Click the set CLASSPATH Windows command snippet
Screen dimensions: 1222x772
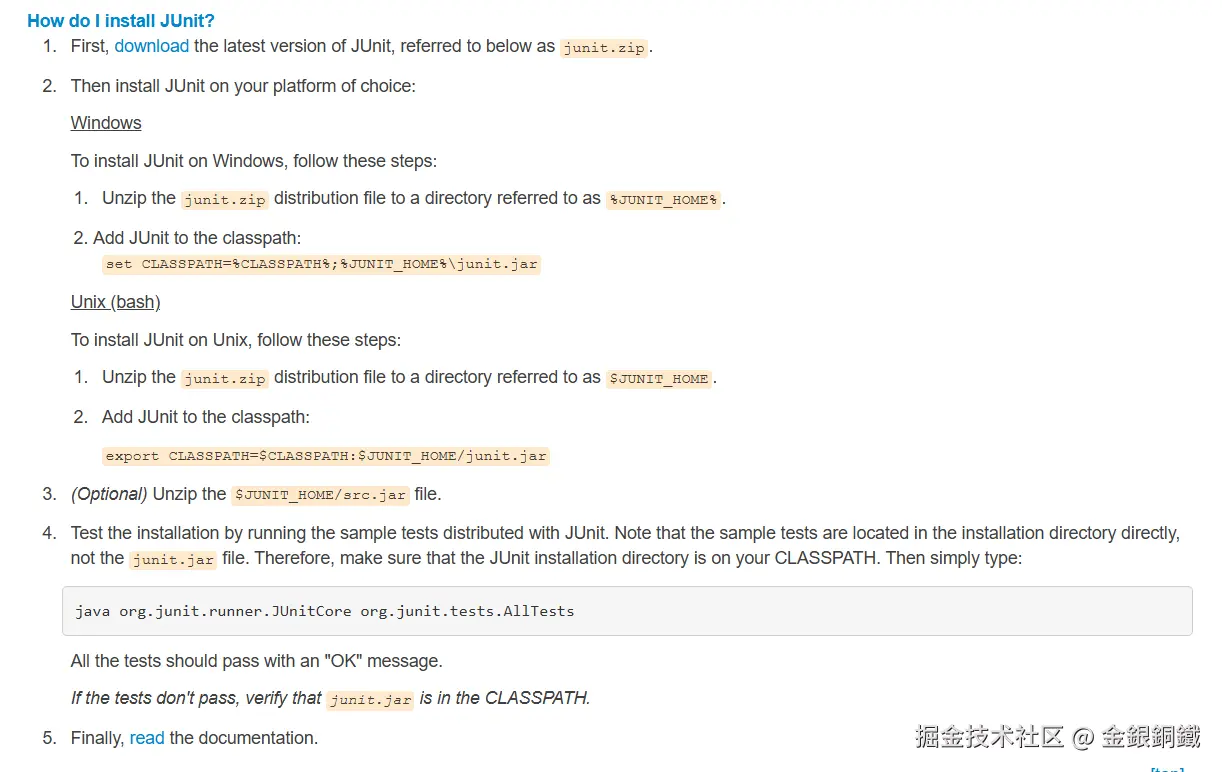click(321, 265)
